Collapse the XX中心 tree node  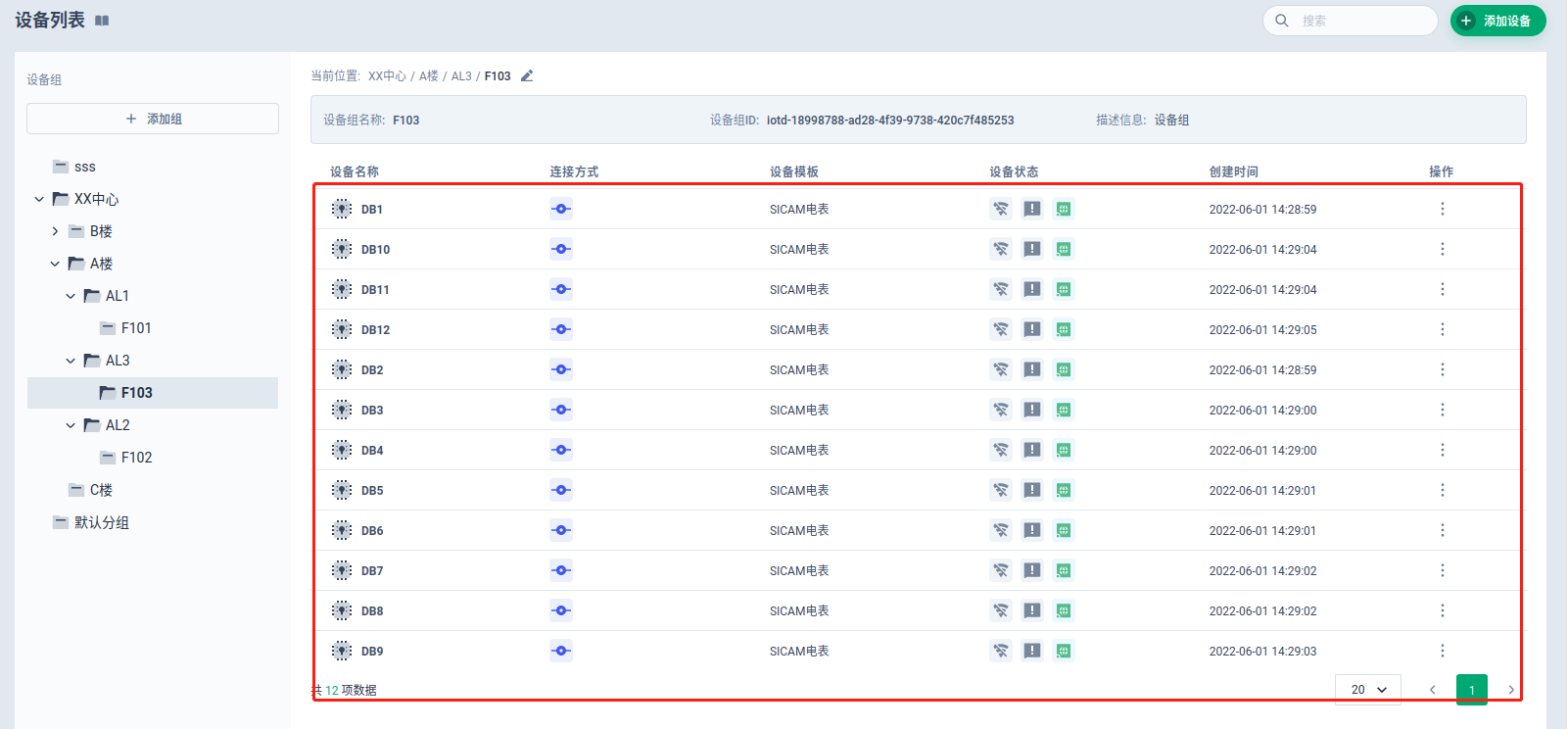[x=39, y=199]
